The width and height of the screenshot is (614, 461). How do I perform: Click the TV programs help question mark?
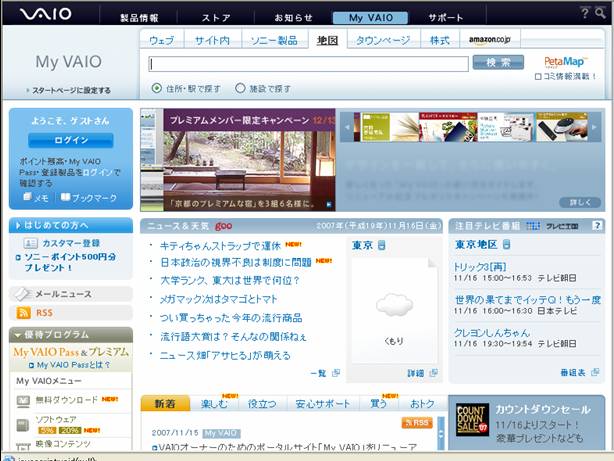597,226
